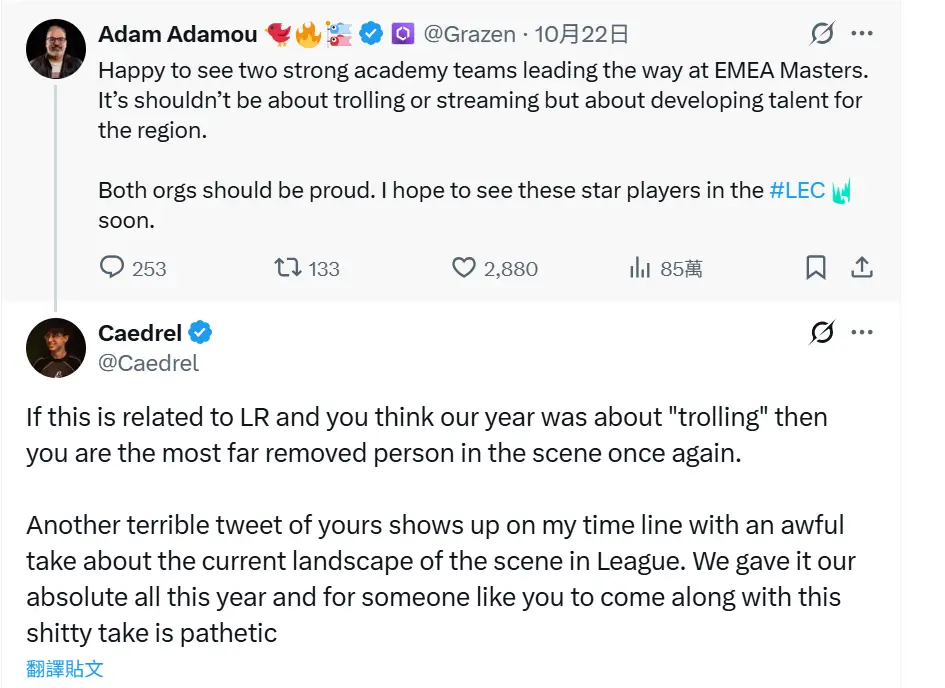Open Adam Adamou's profile picture
Image resolution: width=945 pixels, height=688 pixels.
pyautogui.click(x=55, y=49)
